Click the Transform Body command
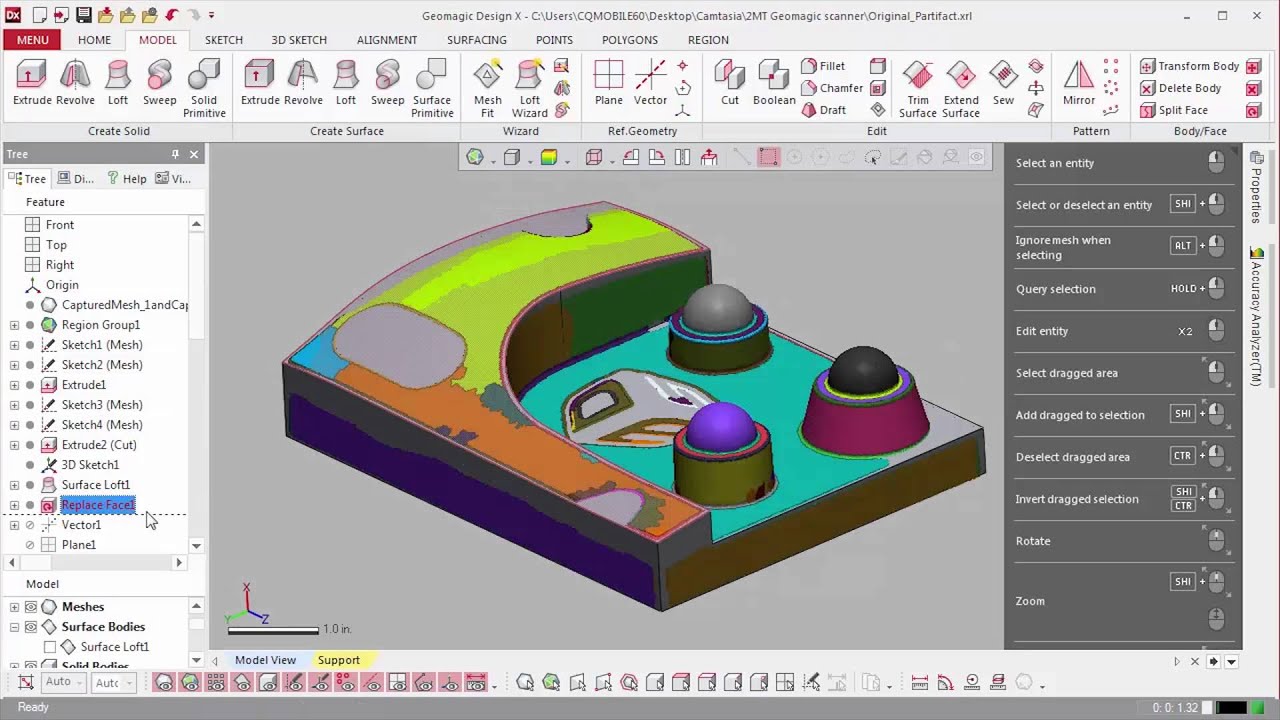This screenshot has height=720, width=1280. point(1190,66)
